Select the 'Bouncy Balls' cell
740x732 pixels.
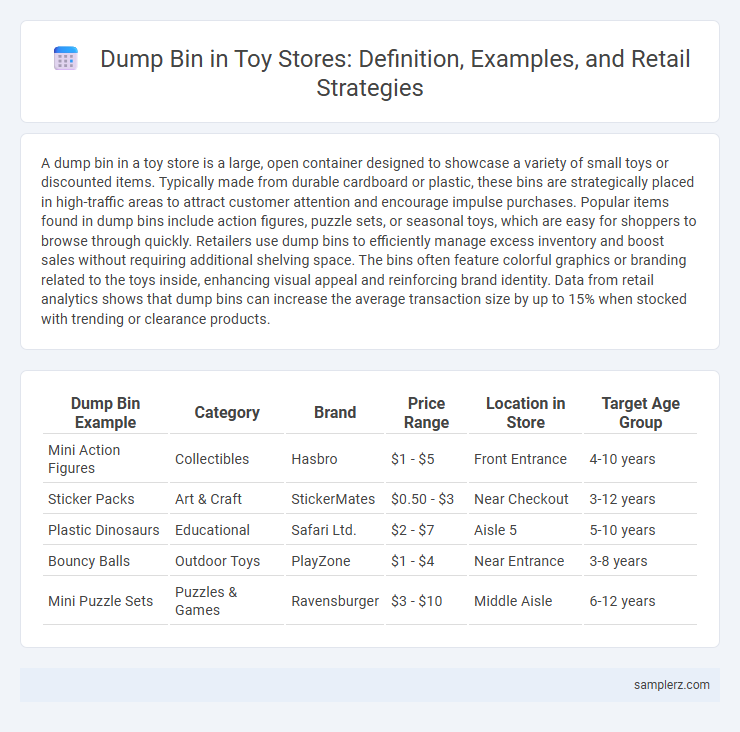coord(105,561)
